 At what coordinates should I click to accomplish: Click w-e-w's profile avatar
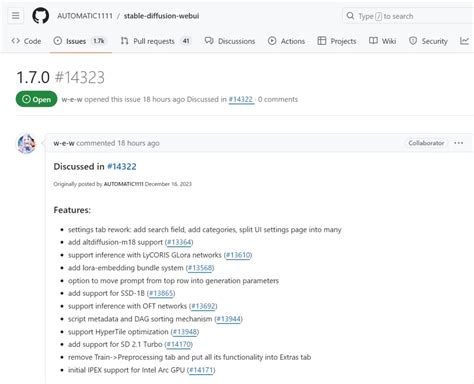pos(26,144)
